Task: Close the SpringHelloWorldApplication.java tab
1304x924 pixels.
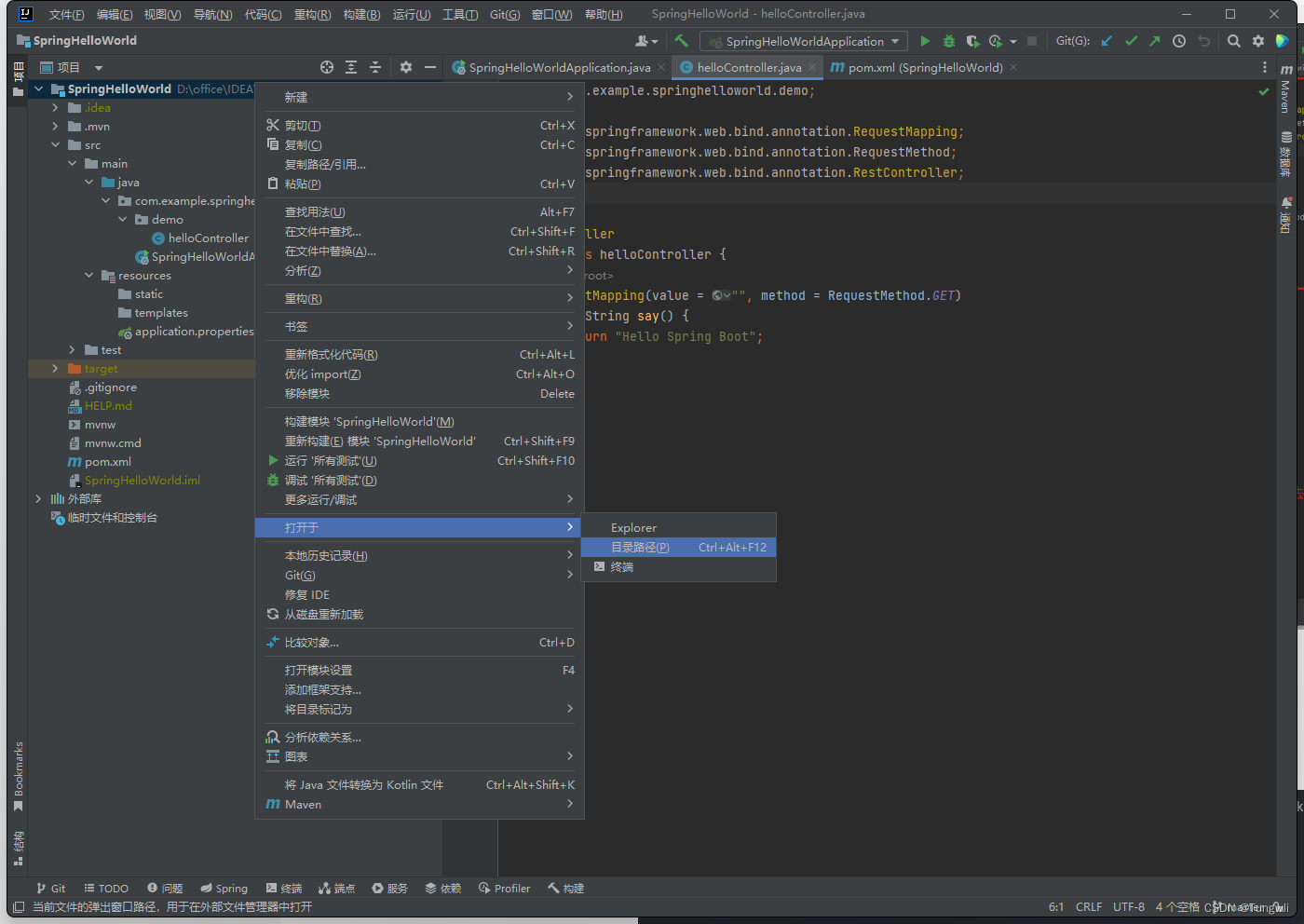Action: tap(661, 67)
